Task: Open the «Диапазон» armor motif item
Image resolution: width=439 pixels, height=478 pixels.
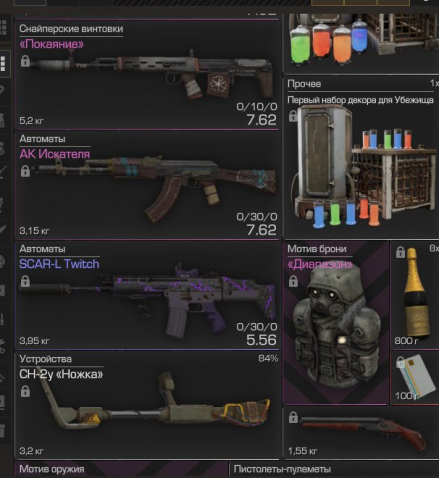Action: (336, 323)
